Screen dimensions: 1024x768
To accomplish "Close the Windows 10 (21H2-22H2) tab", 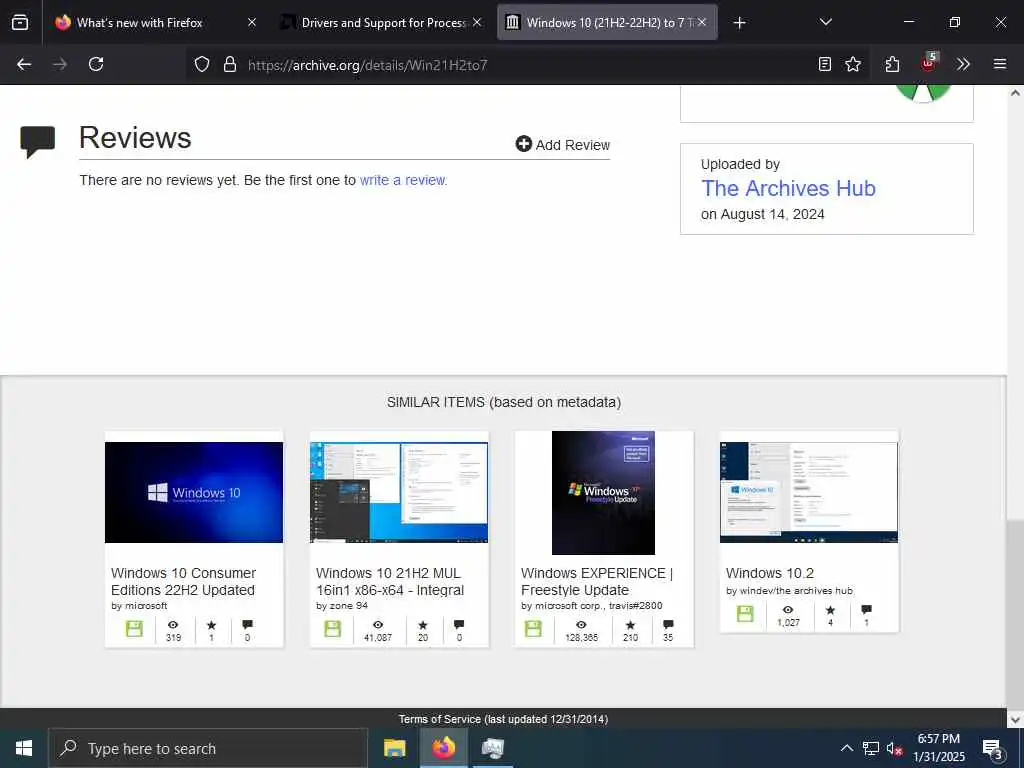I will (702, 22).
